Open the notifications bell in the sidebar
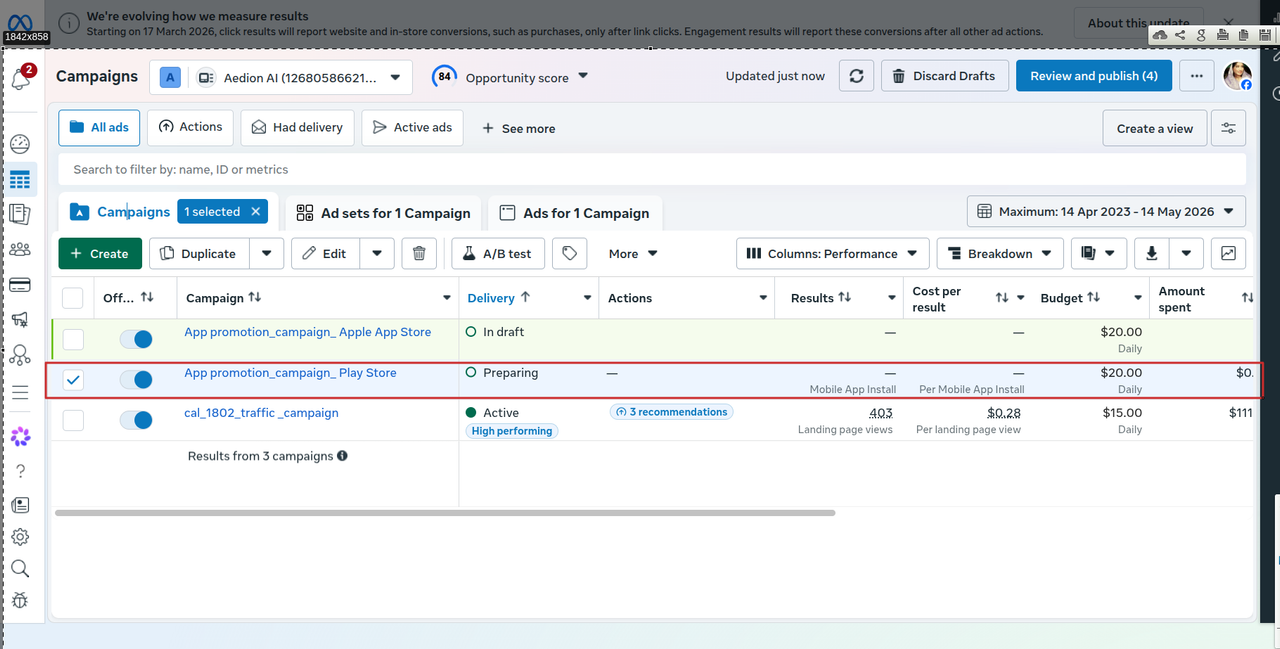The image size is (1280, 649). click(20, 80)
